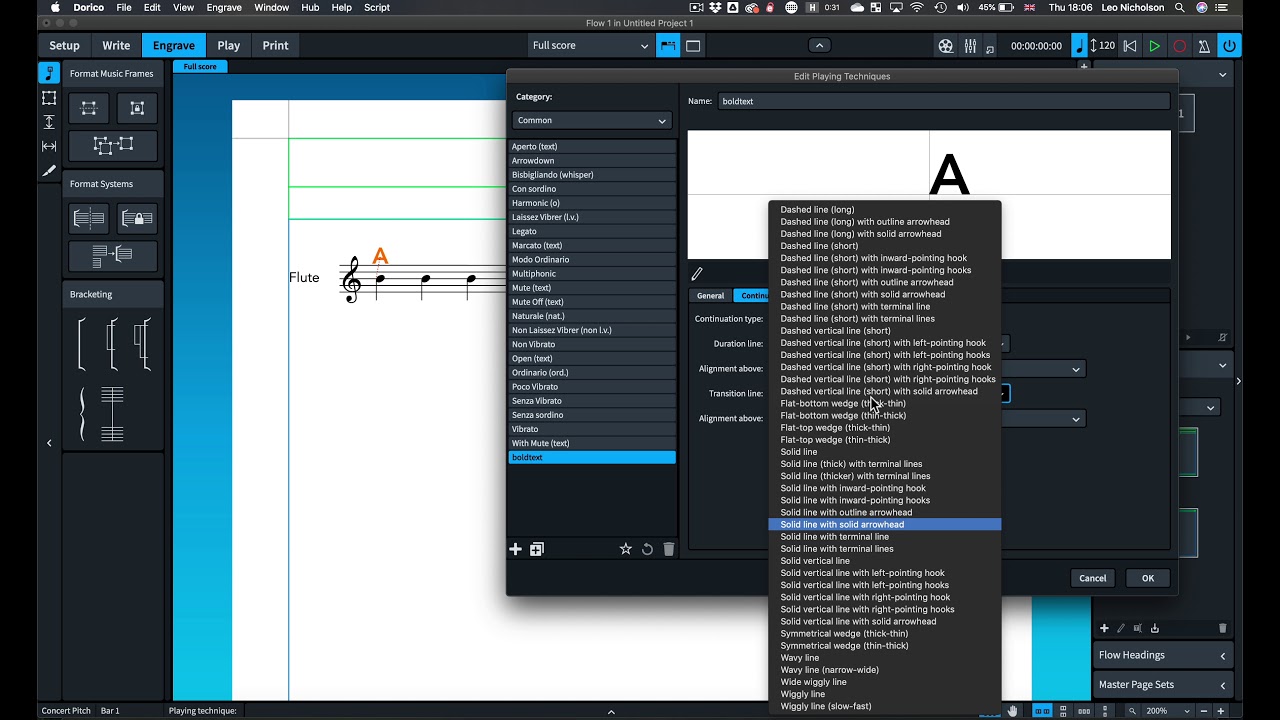Switch to Print mode
1280x720 pixels.
(276, 46)
